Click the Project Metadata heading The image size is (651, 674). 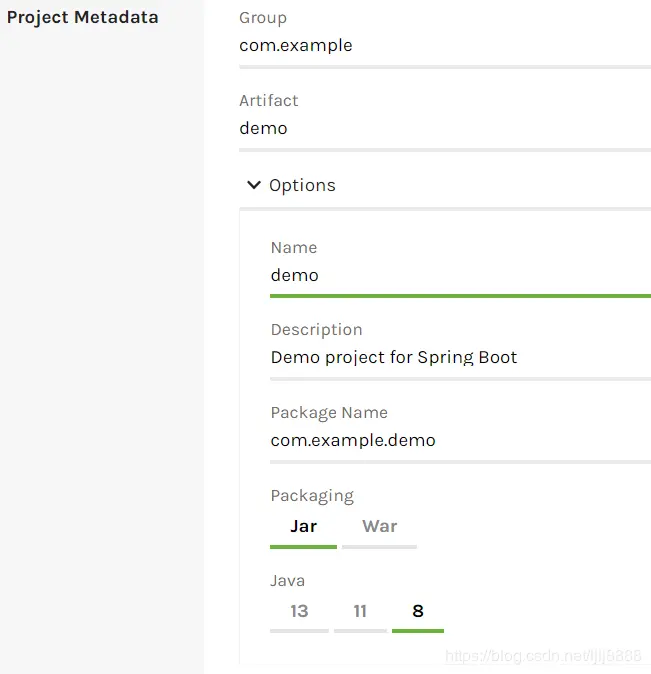(x=82, y=17)
